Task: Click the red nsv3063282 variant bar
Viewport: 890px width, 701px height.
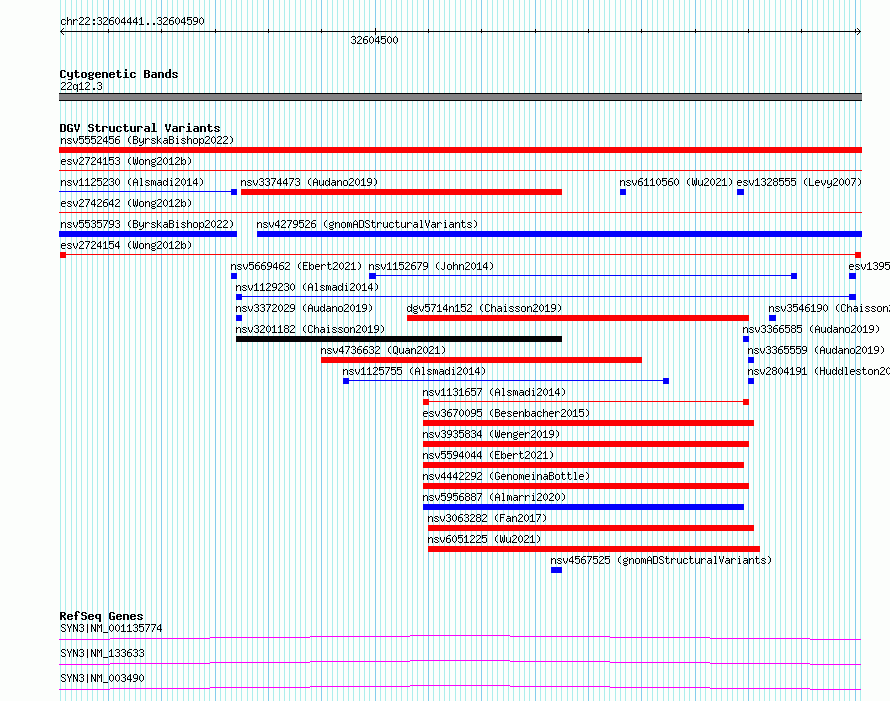Action: coord(591,528)
